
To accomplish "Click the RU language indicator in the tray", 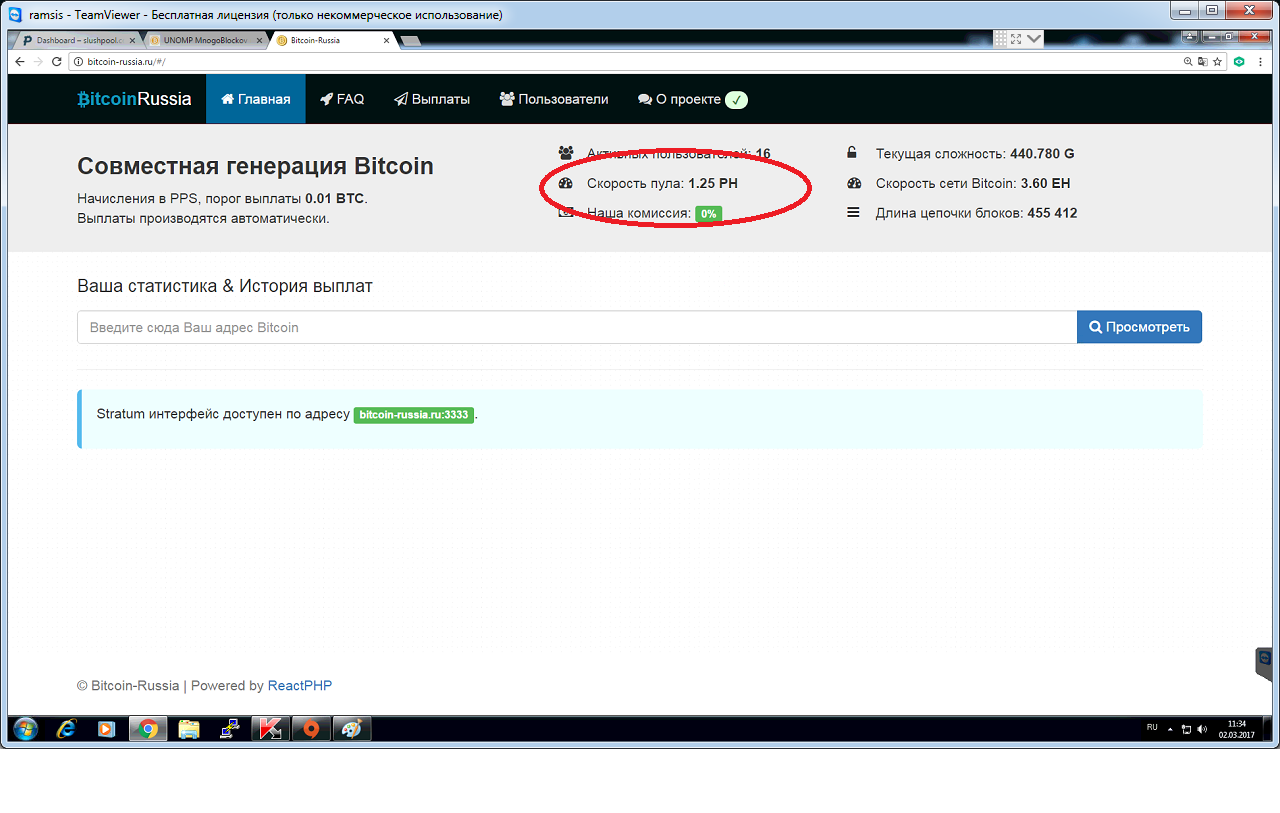I will pos(1152,728).
